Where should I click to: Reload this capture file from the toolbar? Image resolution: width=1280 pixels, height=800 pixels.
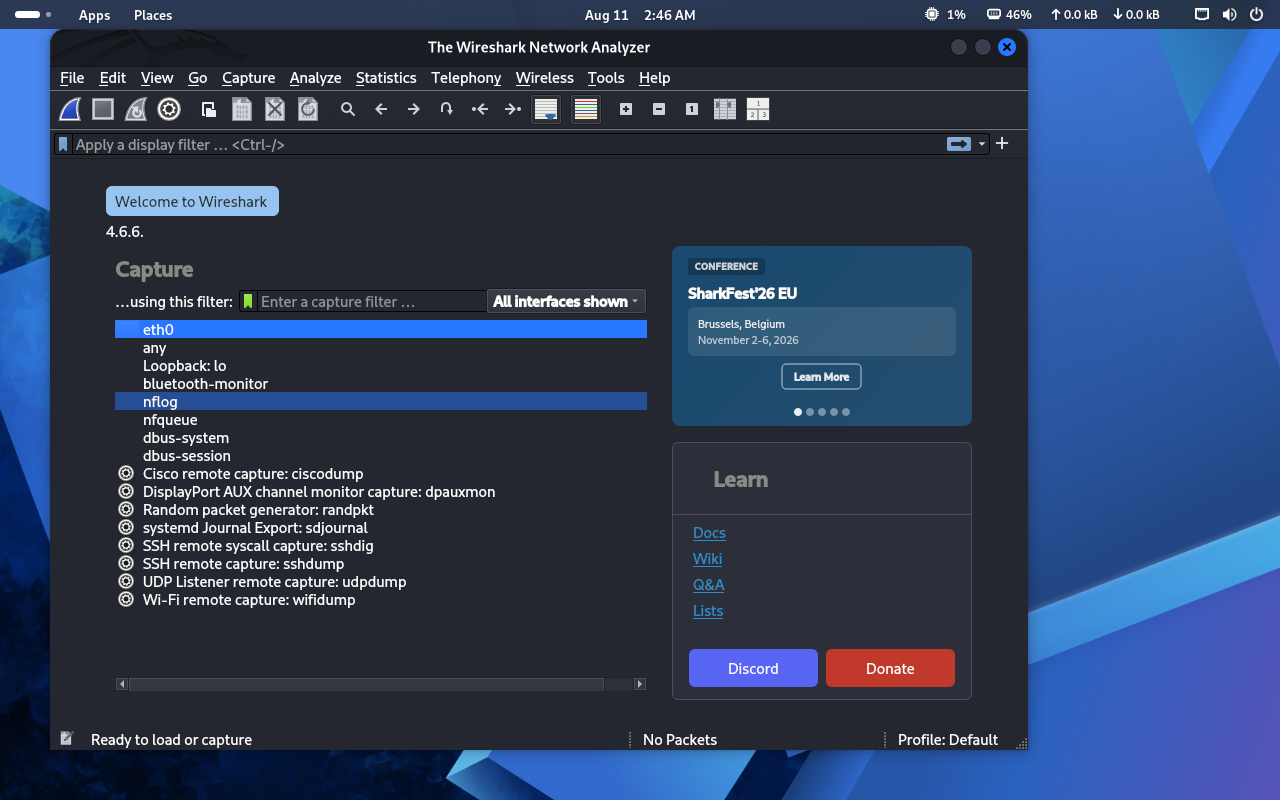click(x=308, y=109)
